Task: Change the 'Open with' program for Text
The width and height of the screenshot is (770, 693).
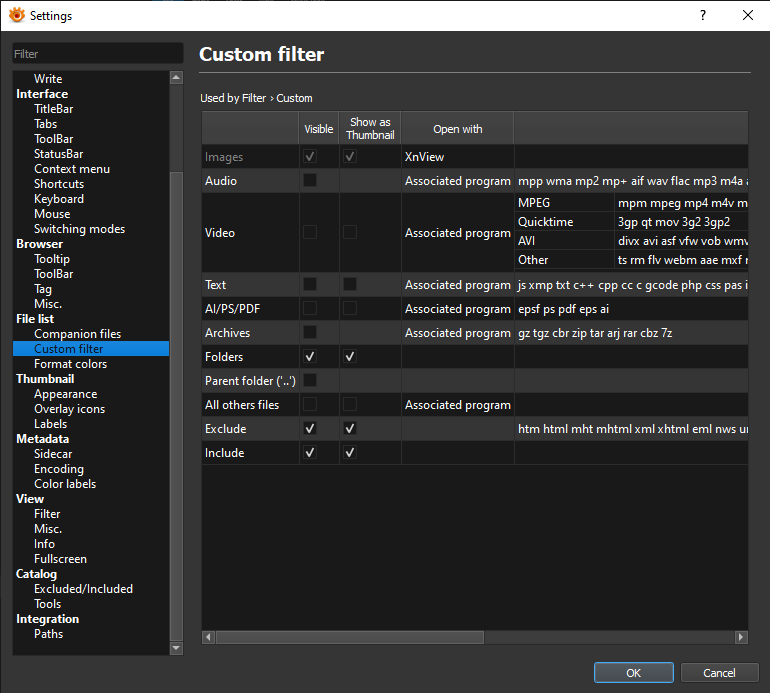Action: 457,285
